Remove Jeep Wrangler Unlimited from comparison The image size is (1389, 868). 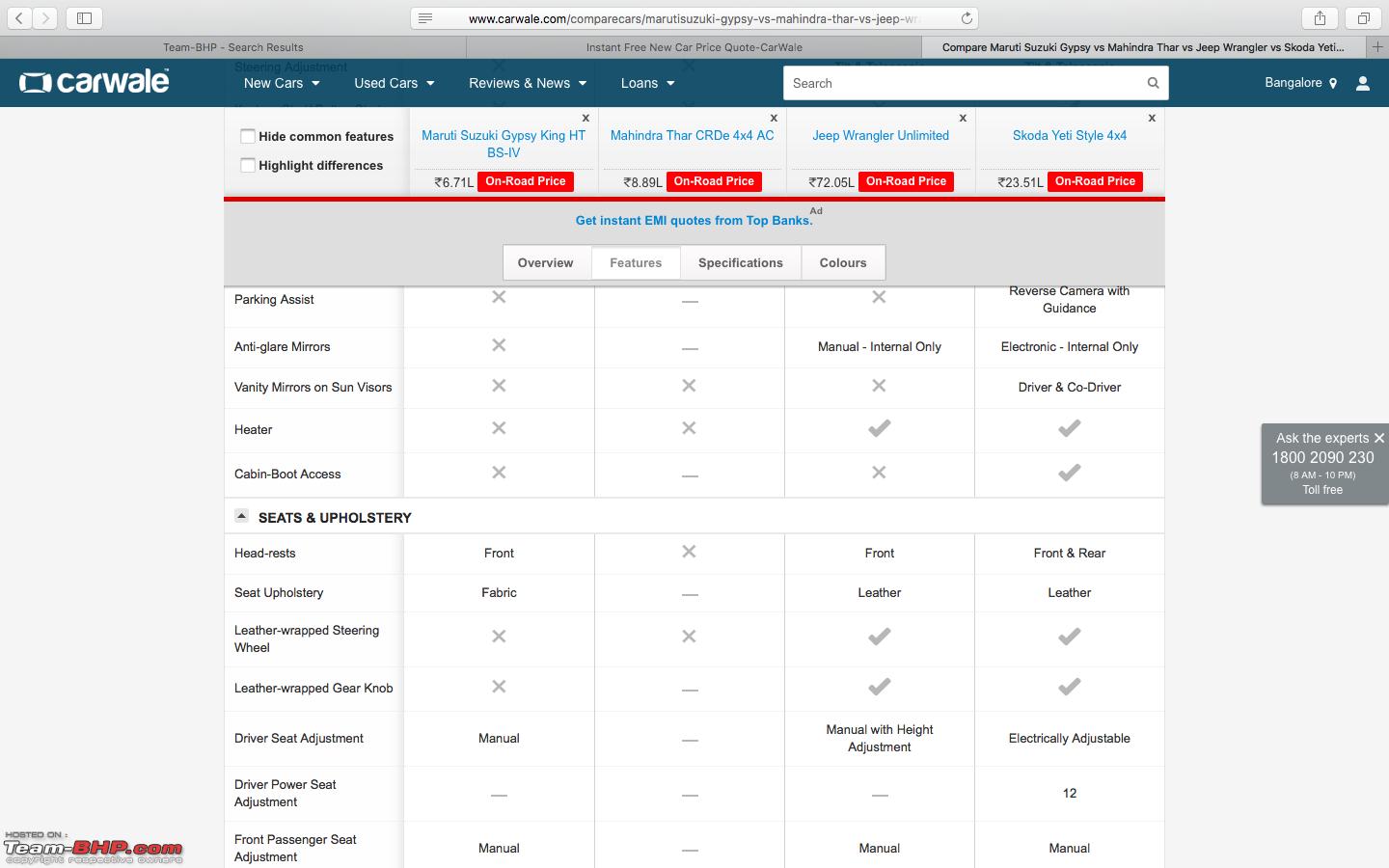pyautogui.click(x=963, y=118)
